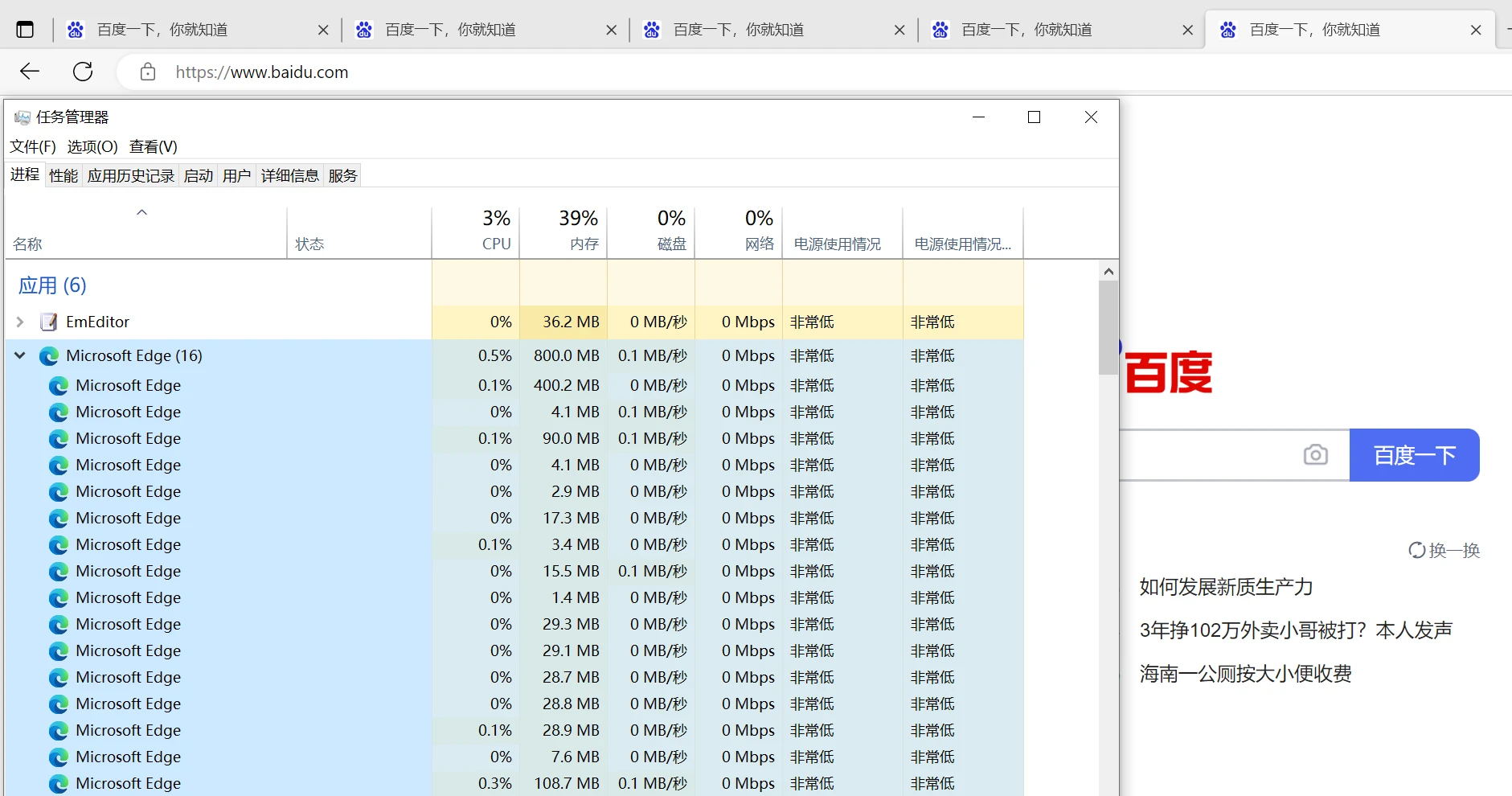This screenshot has width=1512, height=796.
Task: Open 海南一公厕按大小便收费 headline
Action: coord(1245,674)
